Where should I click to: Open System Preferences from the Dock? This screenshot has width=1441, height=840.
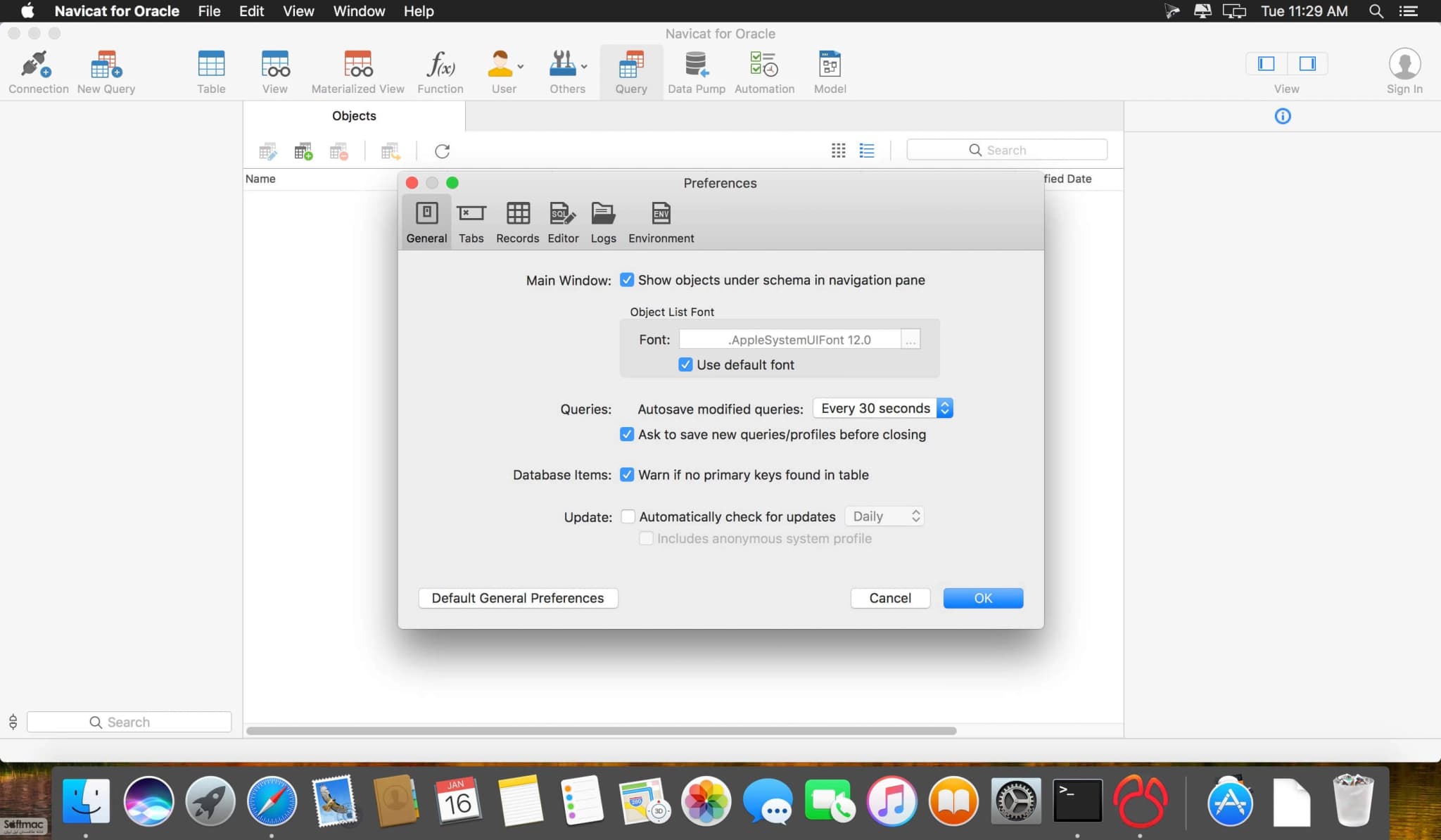[x=1015, y=801]
